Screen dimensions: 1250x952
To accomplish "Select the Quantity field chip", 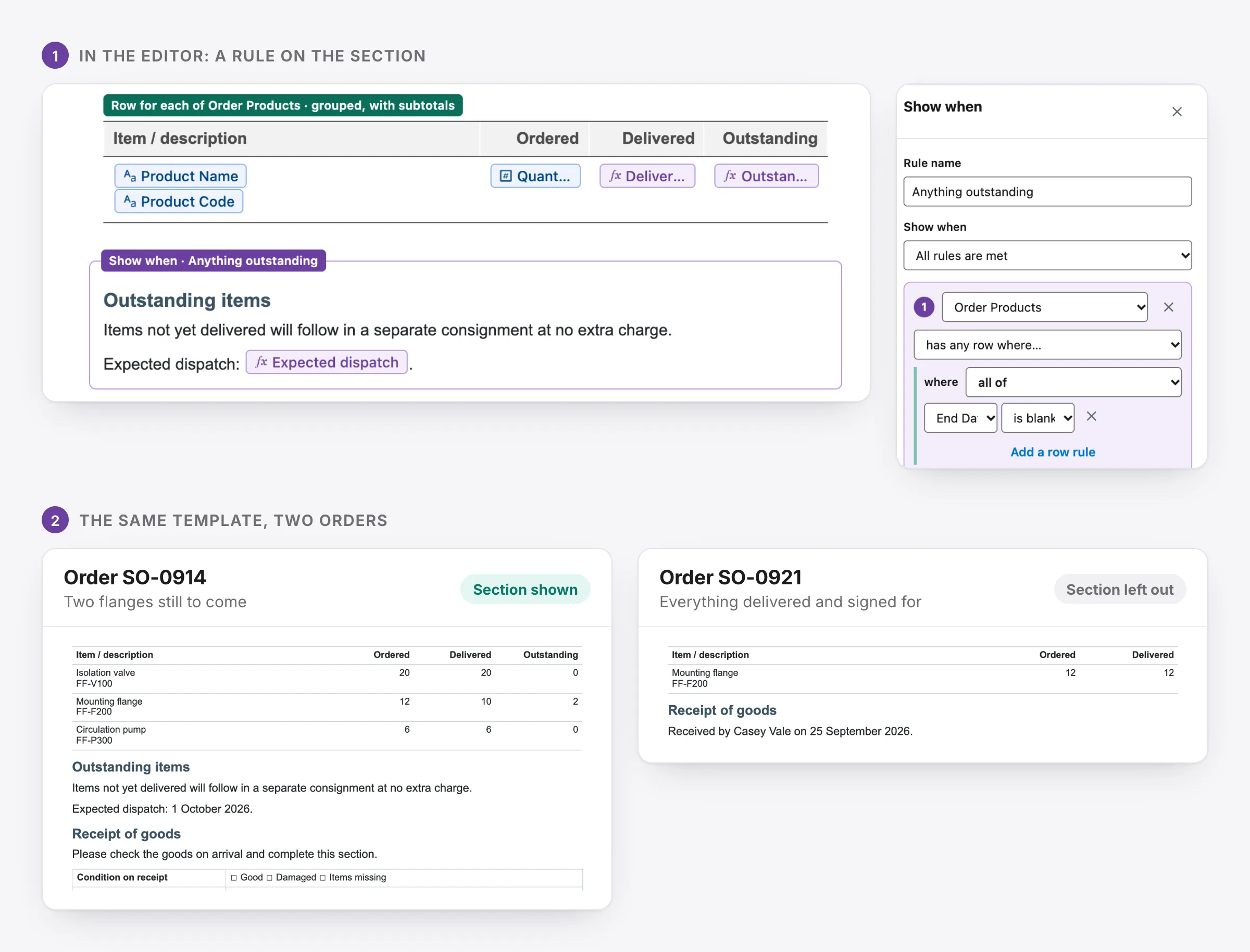I will [x=535, y=176].
